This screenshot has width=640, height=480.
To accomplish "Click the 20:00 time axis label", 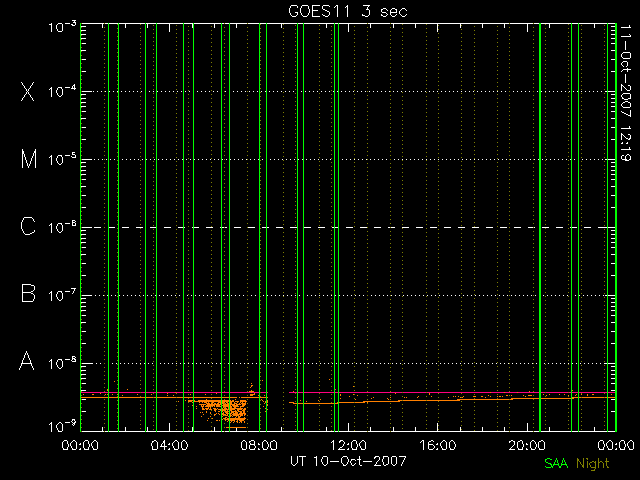I will click(x=527, y=444).
